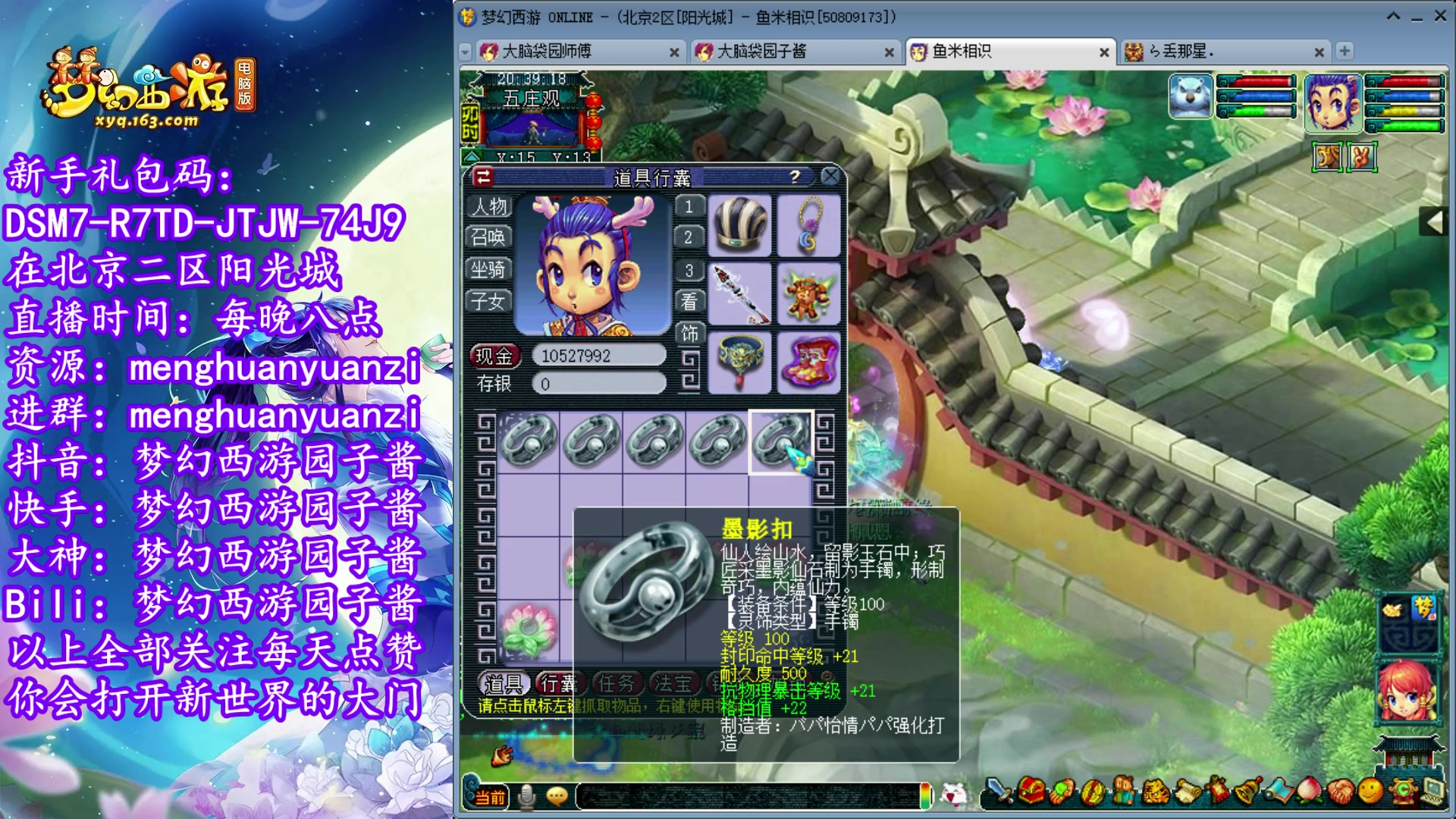Select the equipped armor slot
1456x819 pixels.
[808, 293]
